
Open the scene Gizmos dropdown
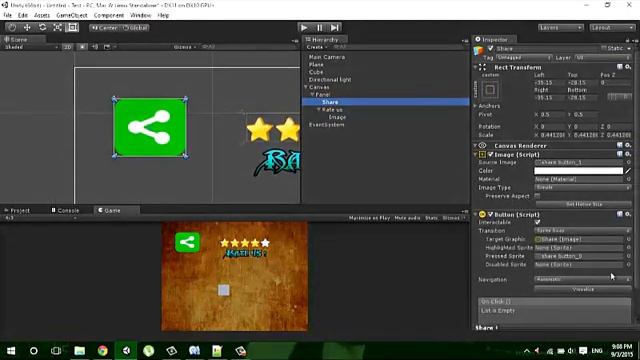[184, 47]
